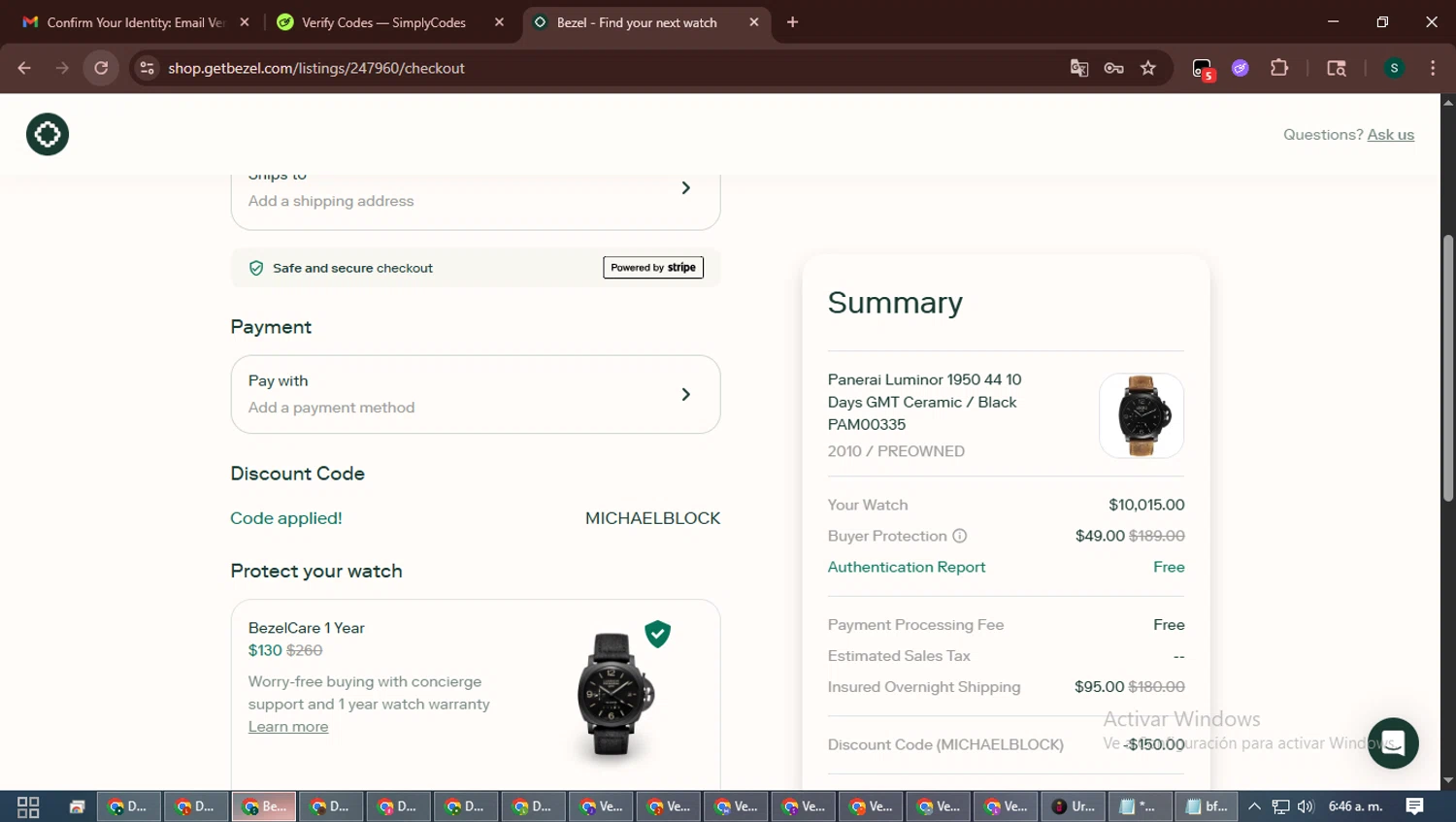The image size is (1456, 822).
Task: Reload the checkout page
Action: click(101, 68)
